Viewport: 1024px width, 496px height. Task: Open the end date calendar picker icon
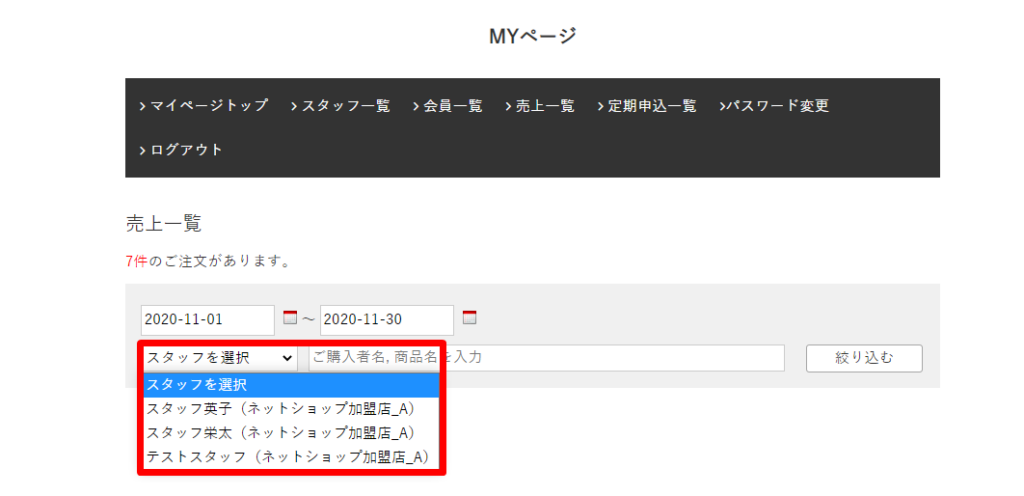469,318
